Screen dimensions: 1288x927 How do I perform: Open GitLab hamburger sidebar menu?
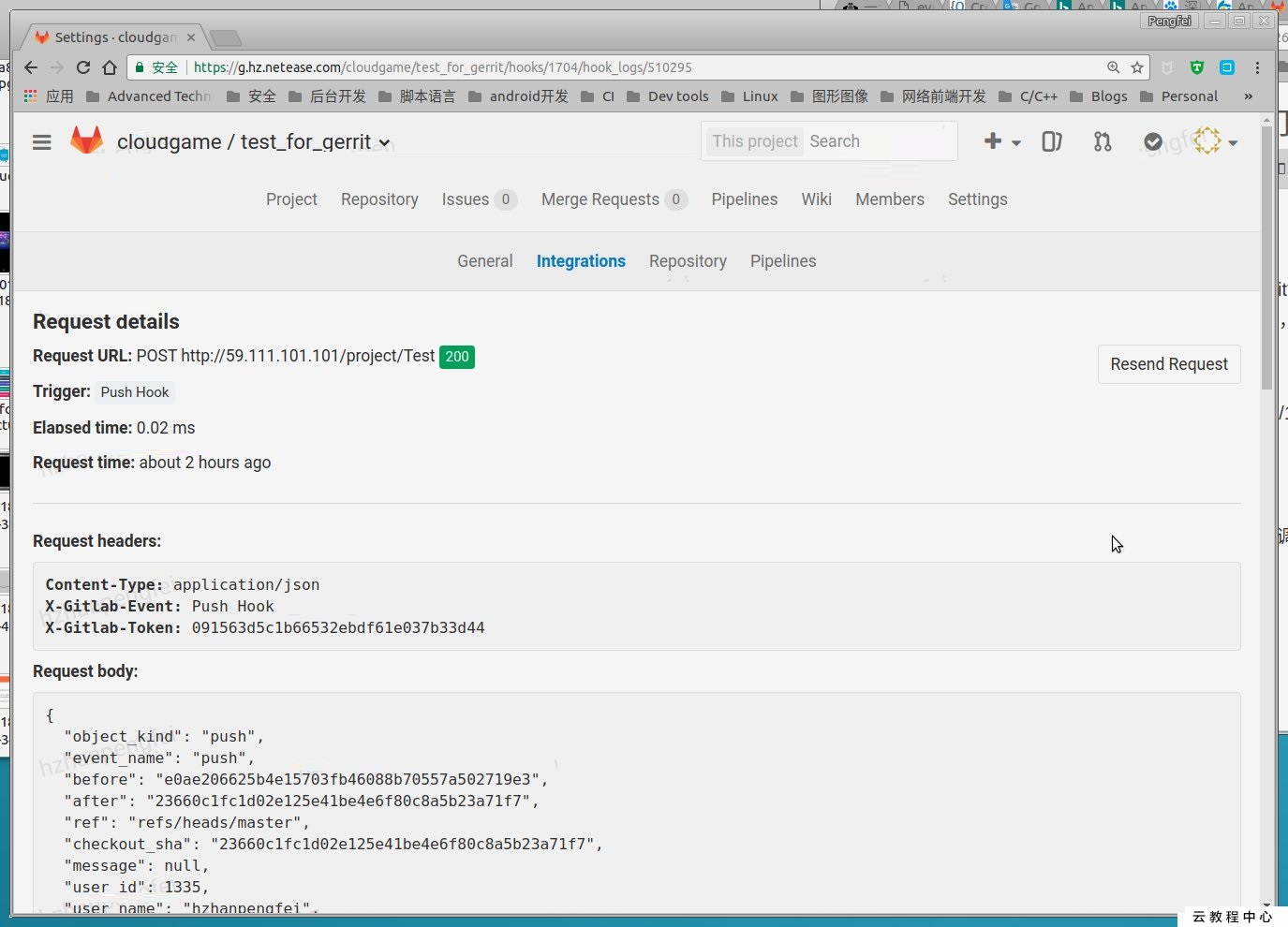pyautogui.click(x=42, y=142)
